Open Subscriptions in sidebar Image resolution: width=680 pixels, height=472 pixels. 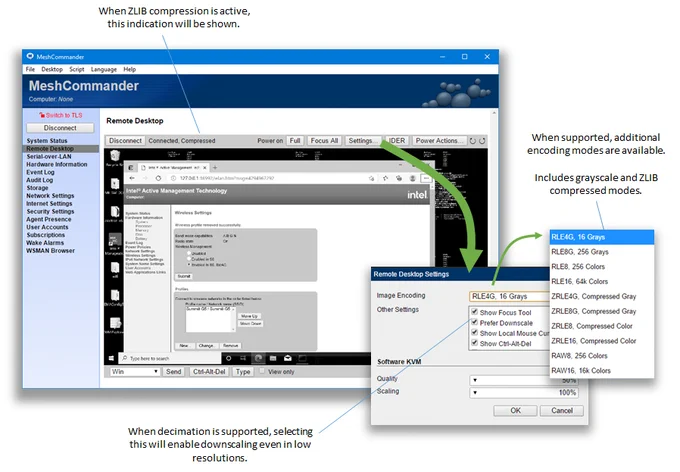click(46, 235)
